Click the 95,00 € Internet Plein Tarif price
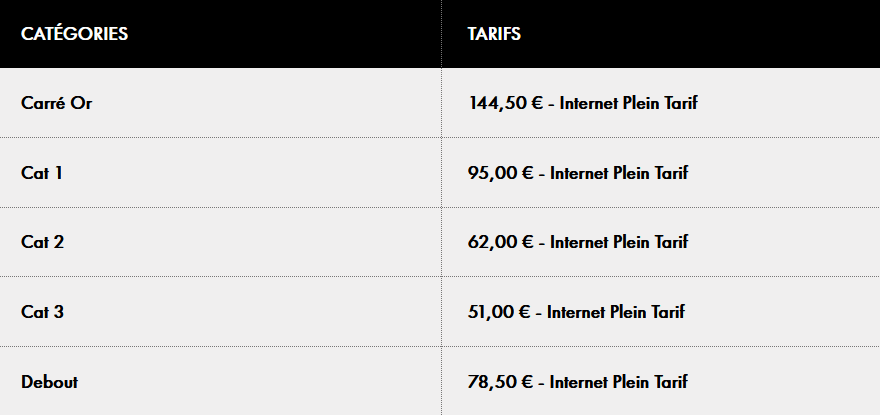880x415 pixels. 577,173
